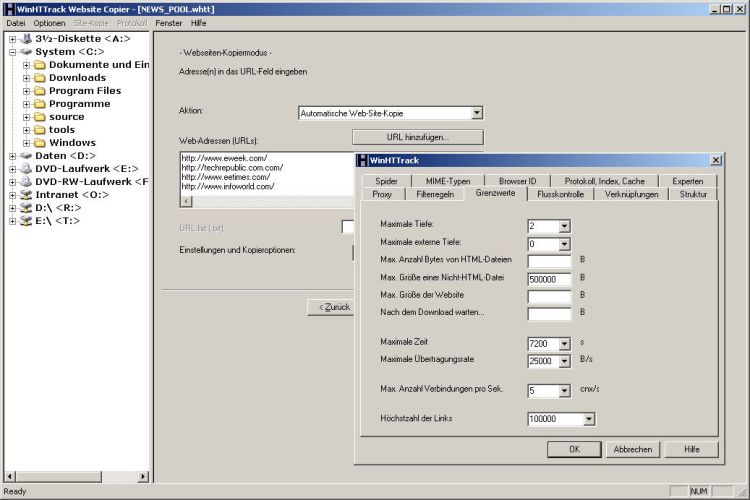Click the WinHTTrack dialog title icon
The image size is (750, 500).
362,160
